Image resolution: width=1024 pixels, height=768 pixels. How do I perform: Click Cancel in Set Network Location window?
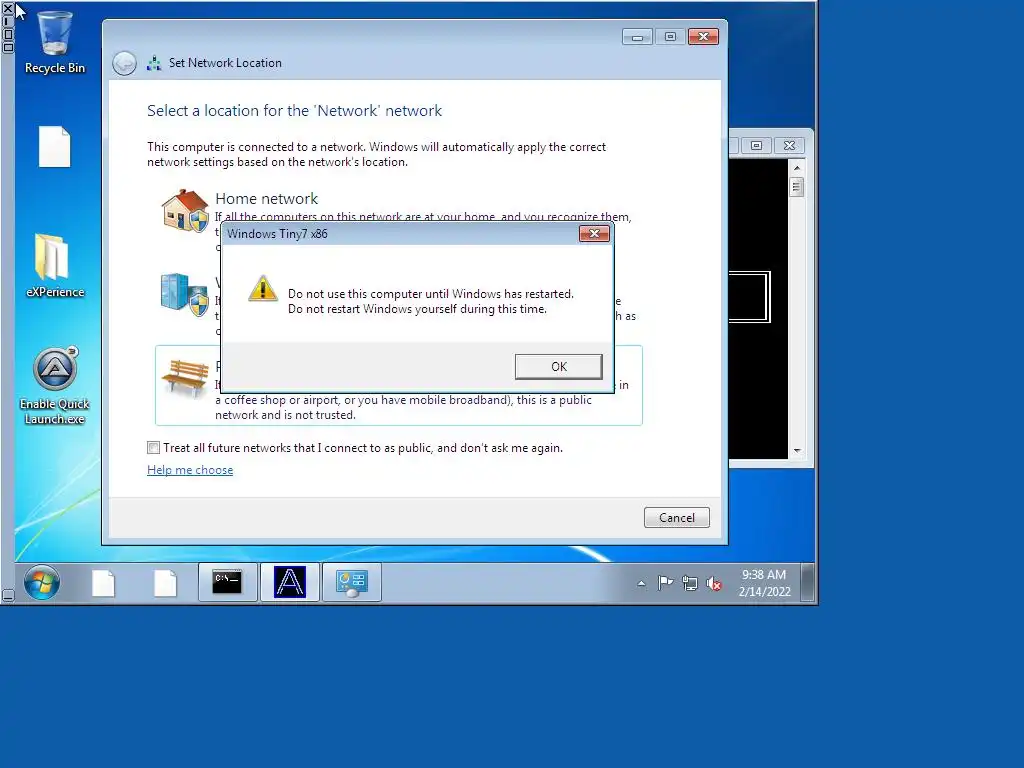(x=677, y=517)
